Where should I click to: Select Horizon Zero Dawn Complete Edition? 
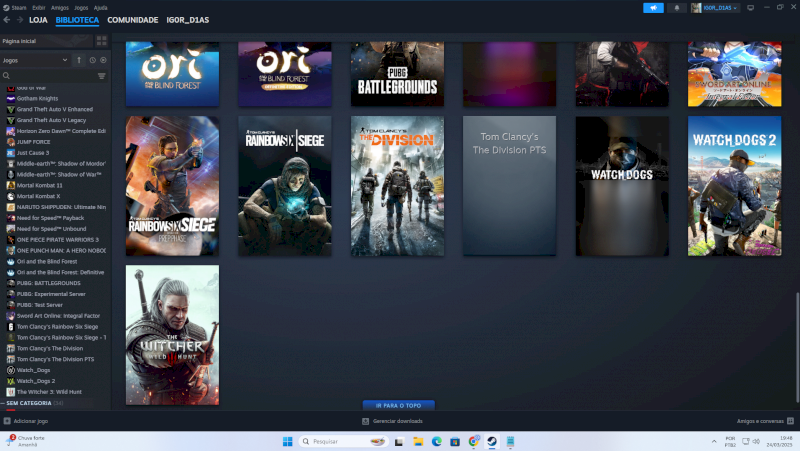coord(56,131)
